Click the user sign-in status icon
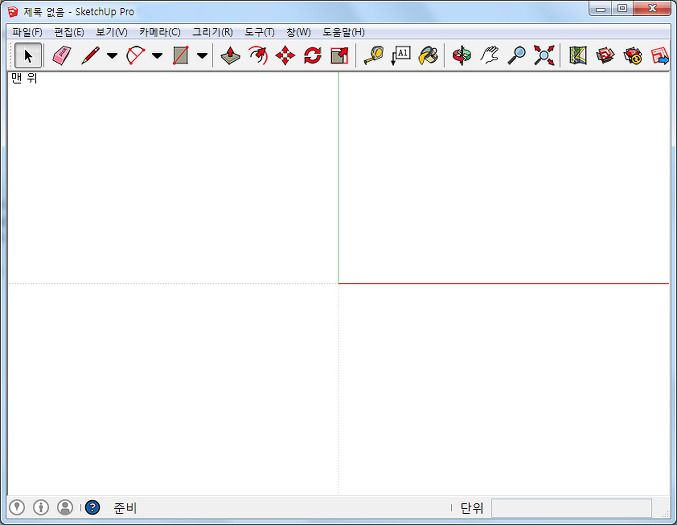 coord(65,507)
